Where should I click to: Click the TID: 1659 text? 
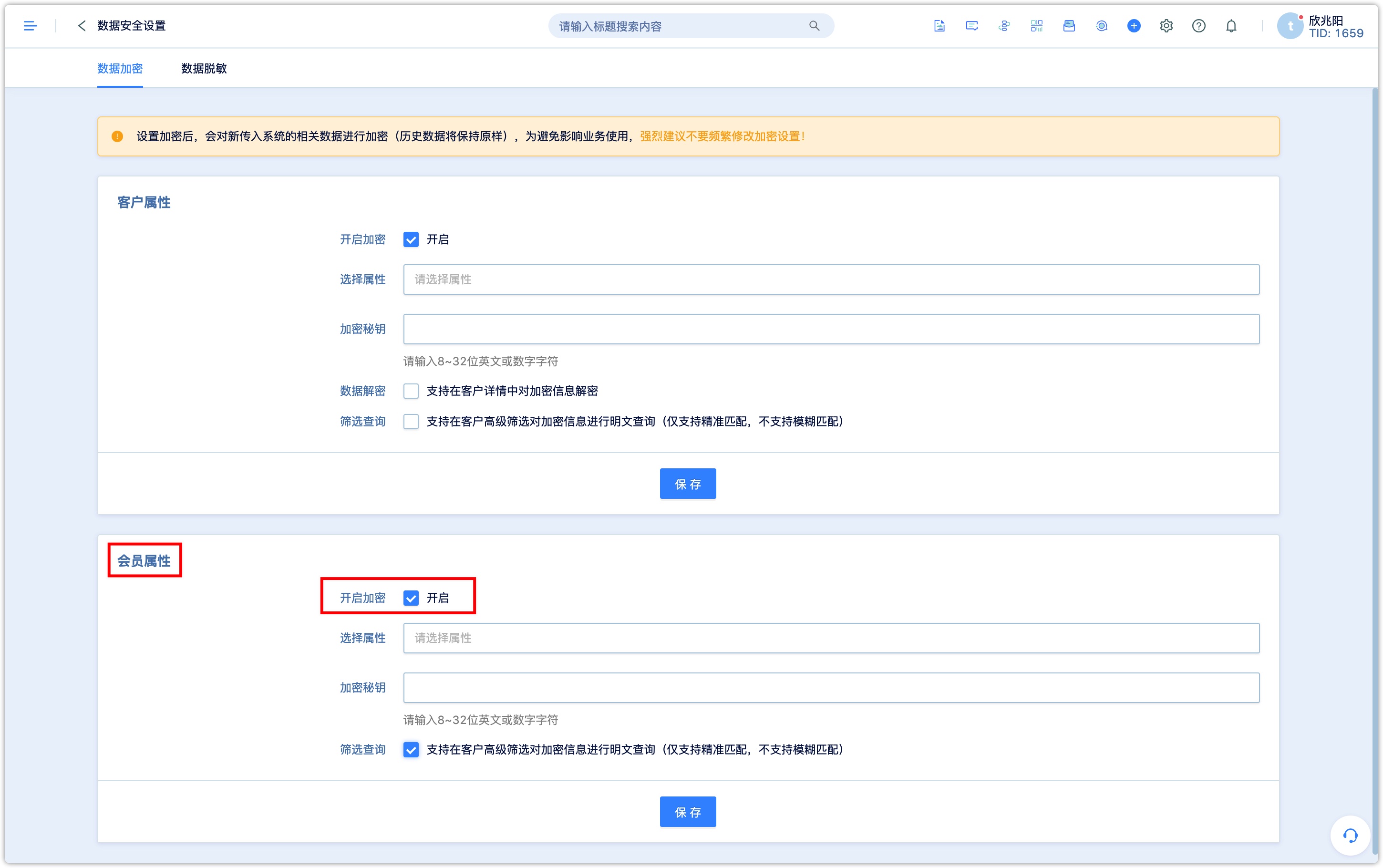point(1336,33)
